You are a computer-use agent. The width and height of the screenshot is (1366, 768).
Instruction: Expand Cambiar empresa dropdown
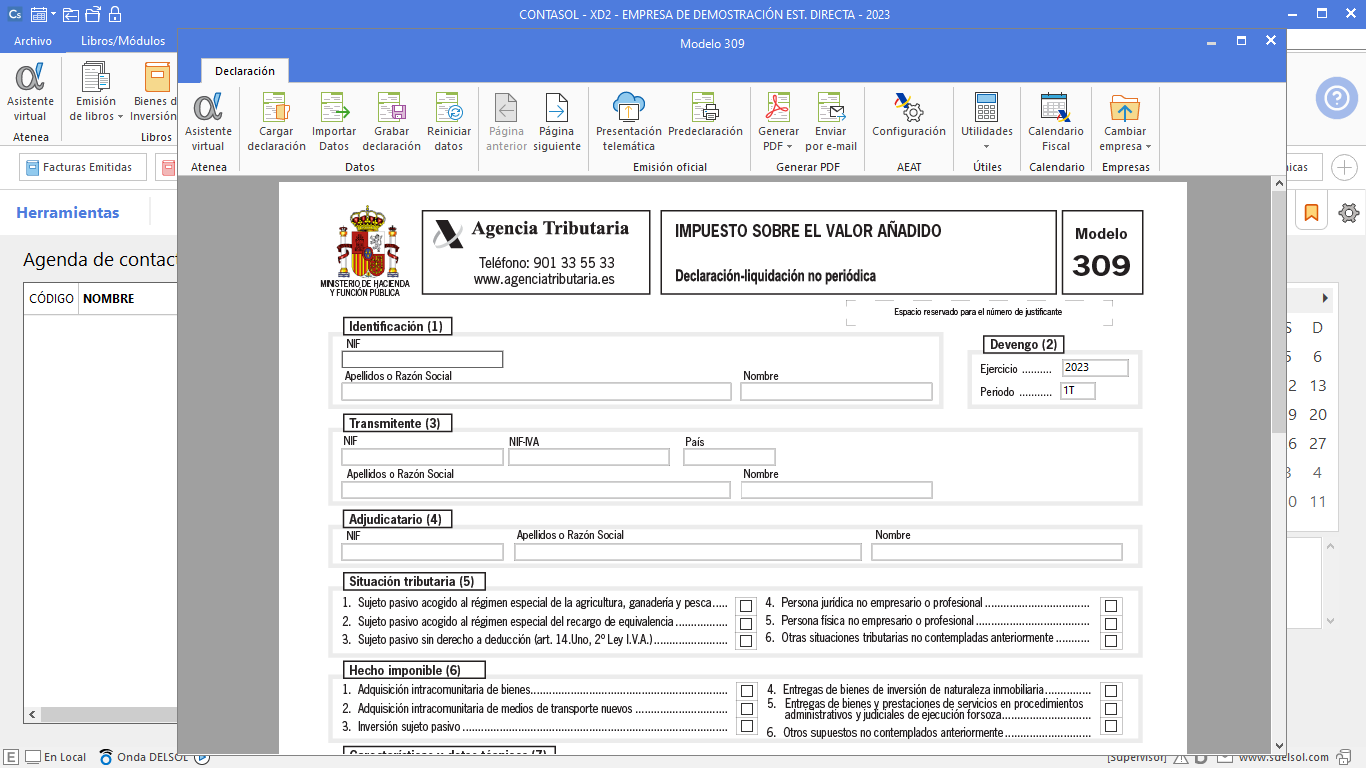[x=1126, y=146]
